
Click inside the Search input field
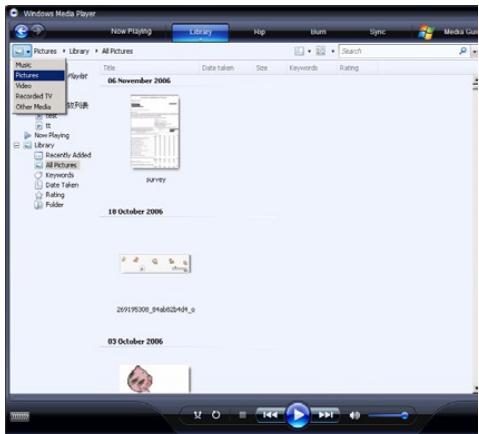pos(398,51)
